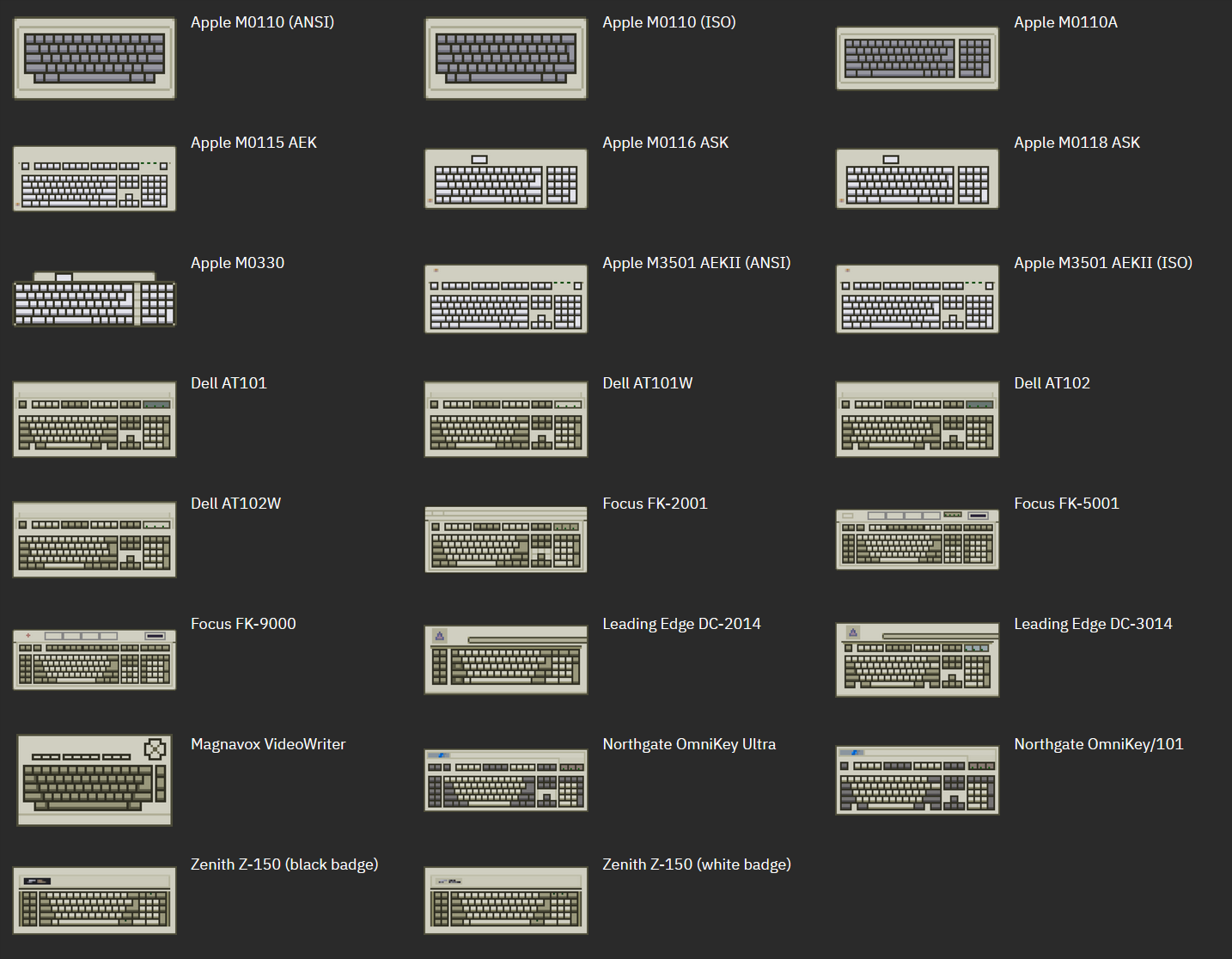
Task: Click the Dell AT101W keyboard thumbnail
Action: 506,419
